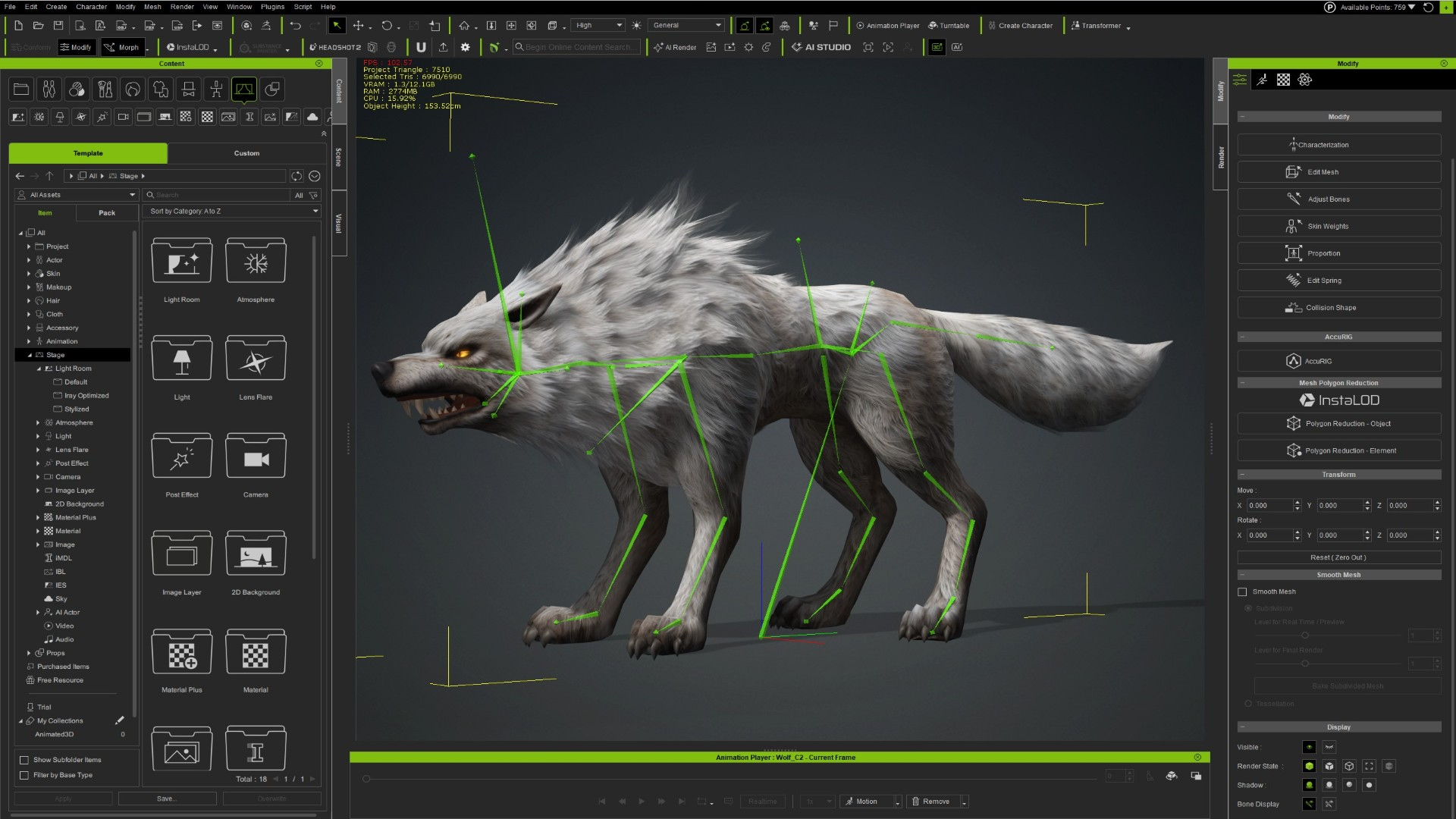Click the Edit Mesh button

(1338, 172)
